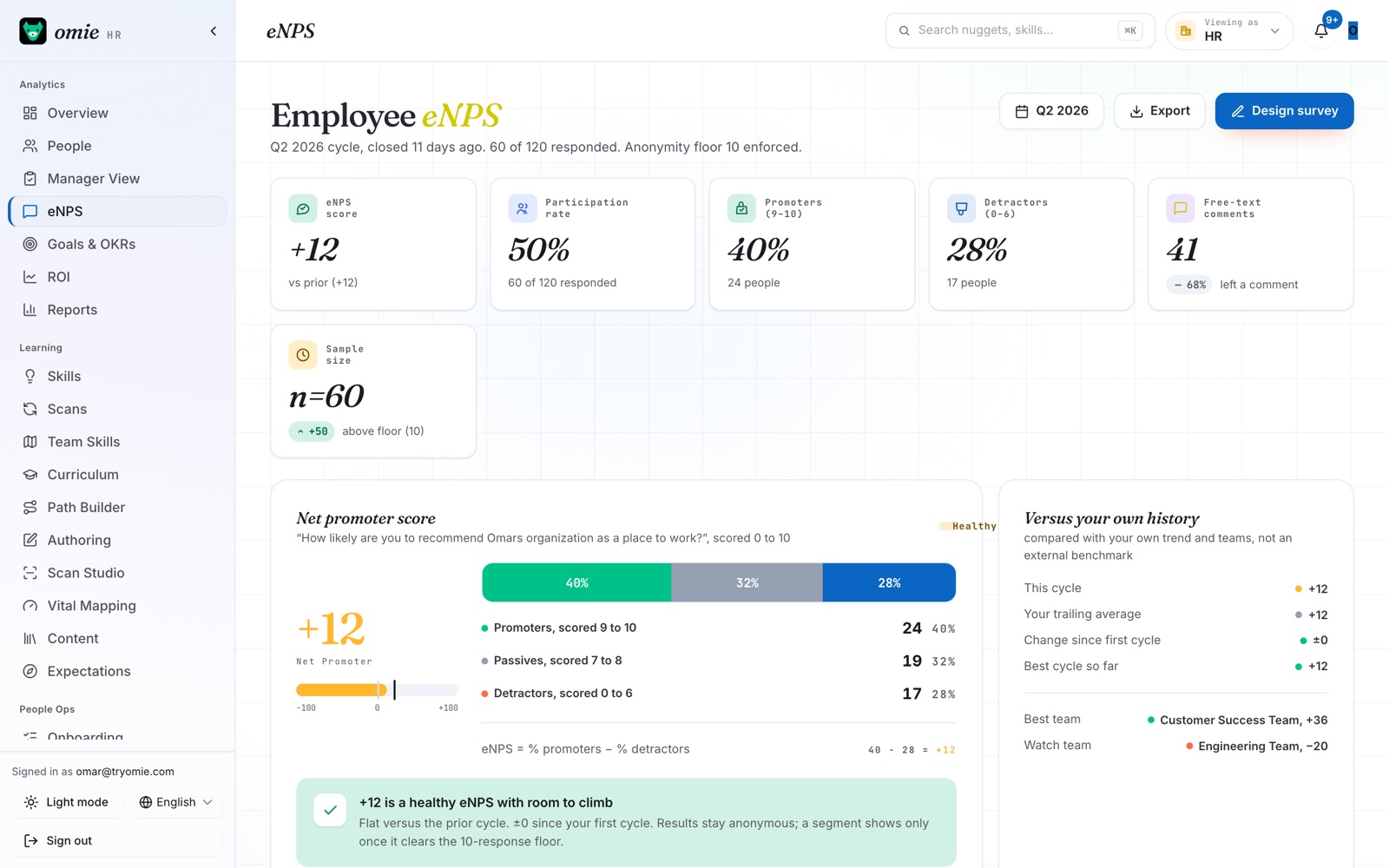Open Onboarding in People Ops

point(117,736)
